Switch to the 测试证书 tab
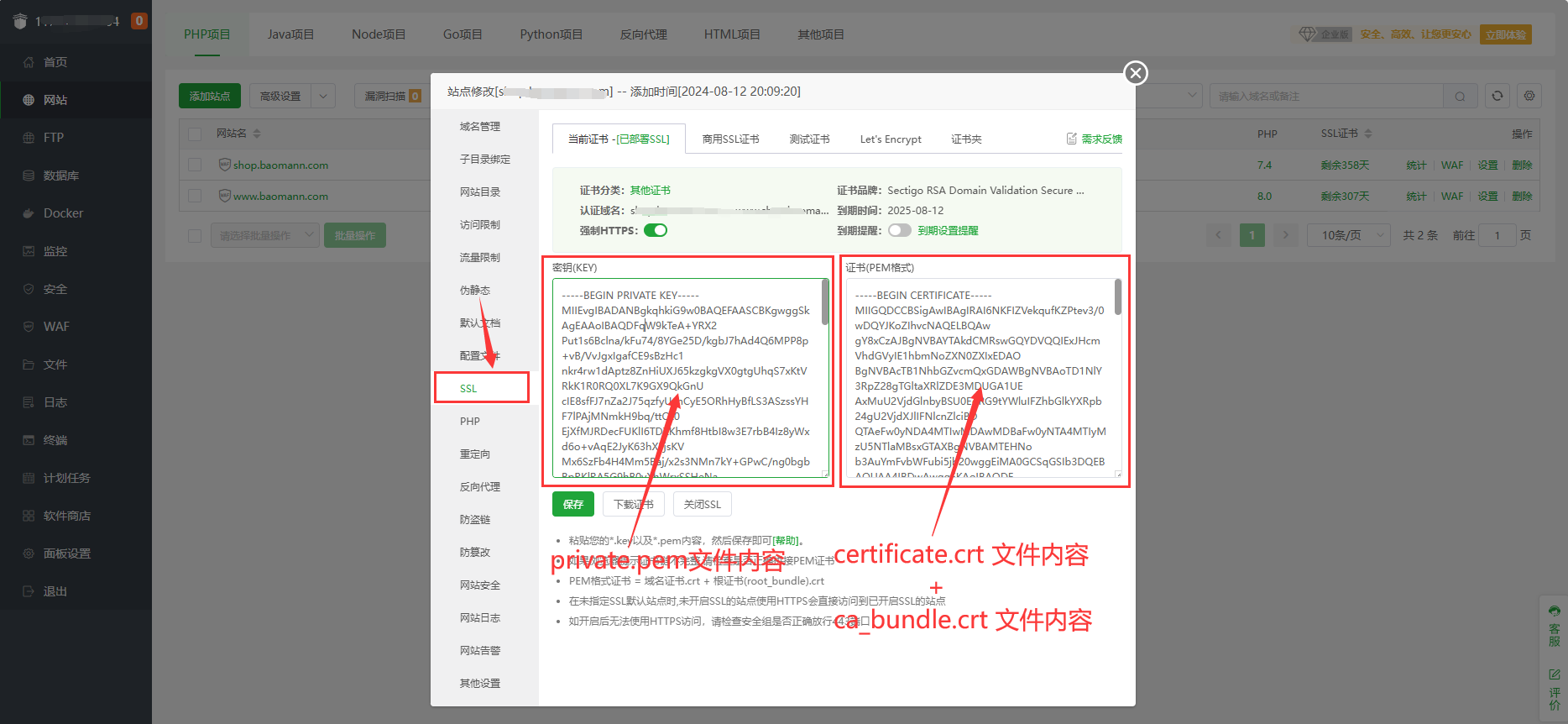 809,139
